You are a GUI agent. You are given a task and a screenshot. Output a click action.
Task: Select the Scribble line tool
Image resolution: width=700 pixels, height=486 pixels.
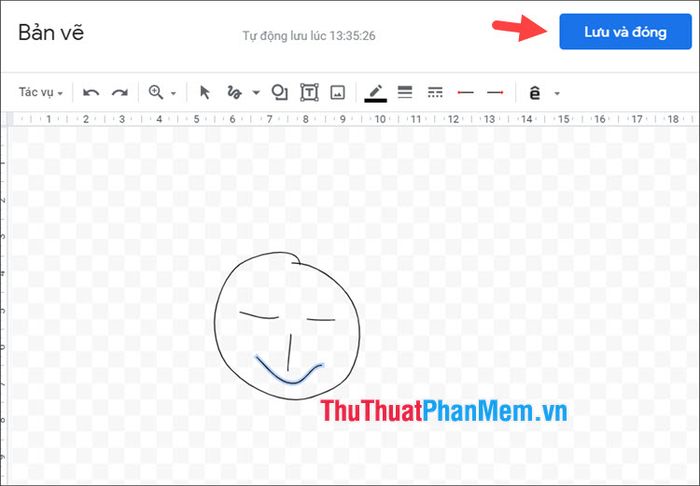coord(234,92)
